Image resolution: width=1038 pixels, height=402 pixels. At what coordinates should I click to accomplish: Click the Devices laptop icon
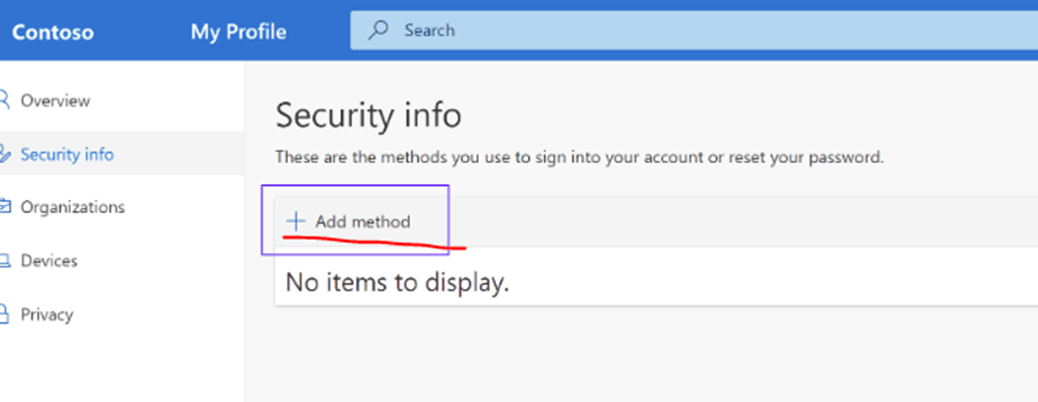point(4,261)
